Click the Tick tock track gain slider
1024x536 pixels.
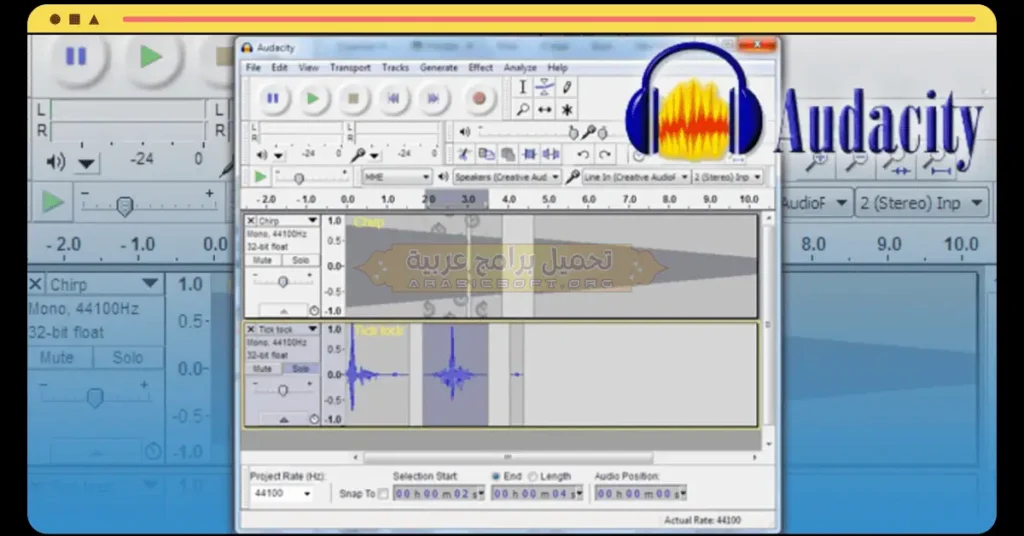(282, 390)
